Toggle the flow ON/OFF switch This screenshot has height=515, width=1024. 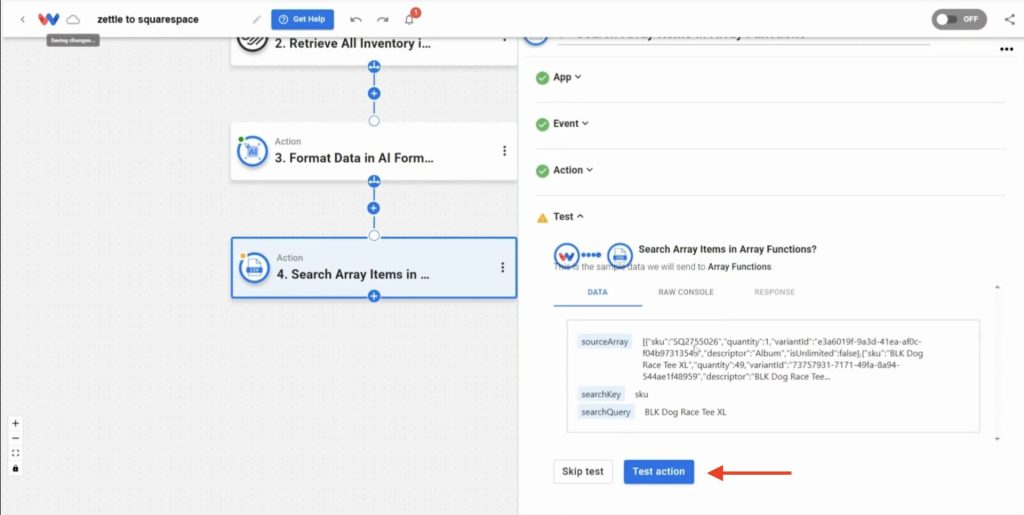coord(959,20)
